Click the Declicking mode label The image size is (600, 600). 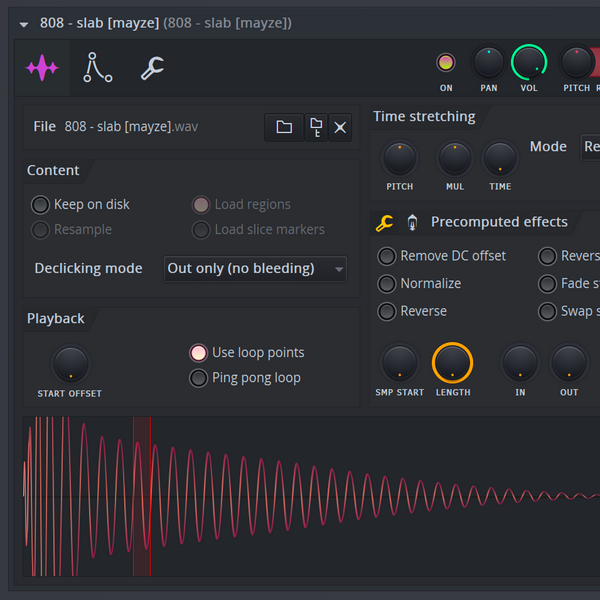(x=88, y=269)
